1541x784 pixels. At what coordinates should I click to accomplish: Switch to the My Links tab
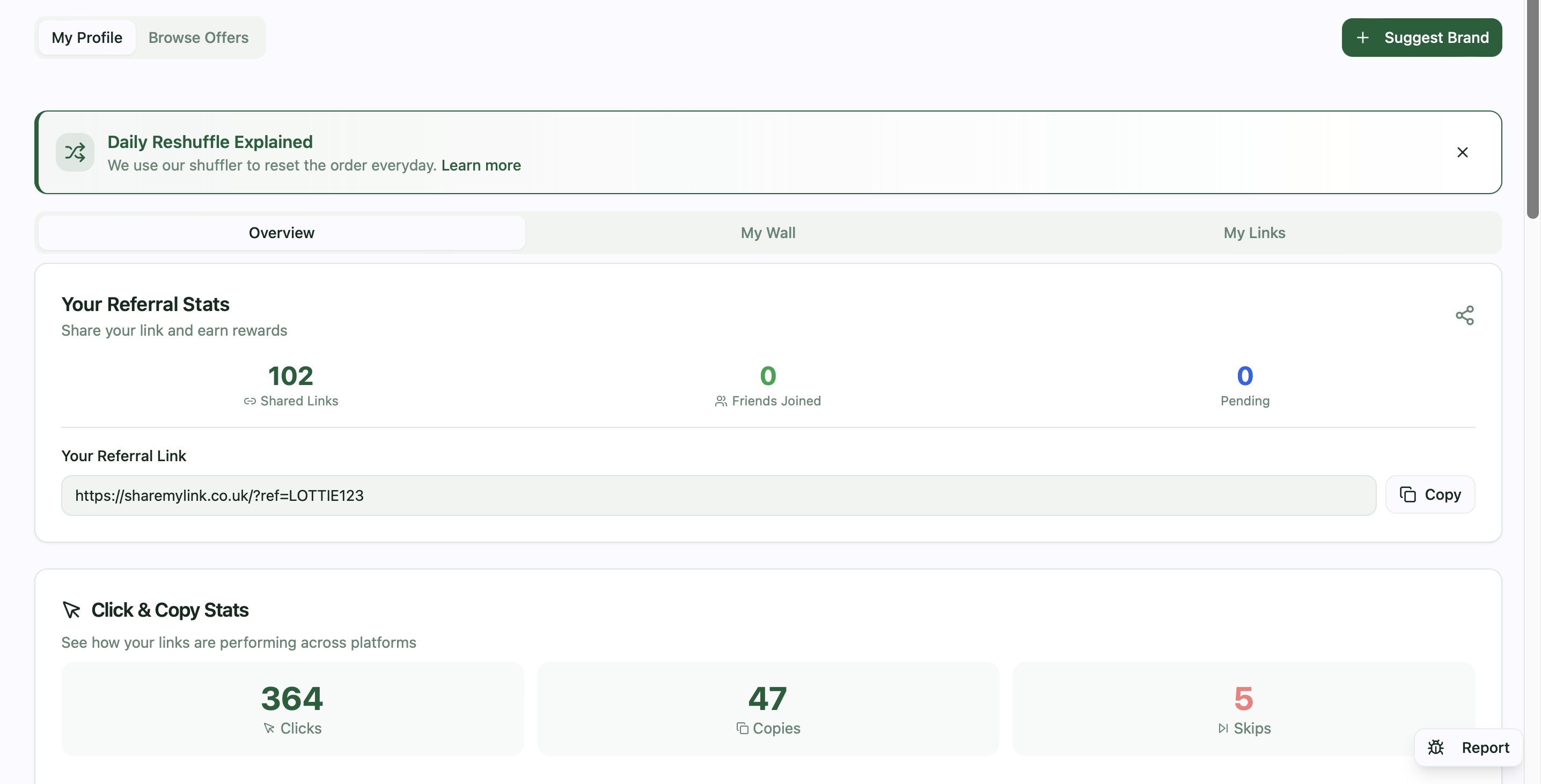coord(1254,233)
